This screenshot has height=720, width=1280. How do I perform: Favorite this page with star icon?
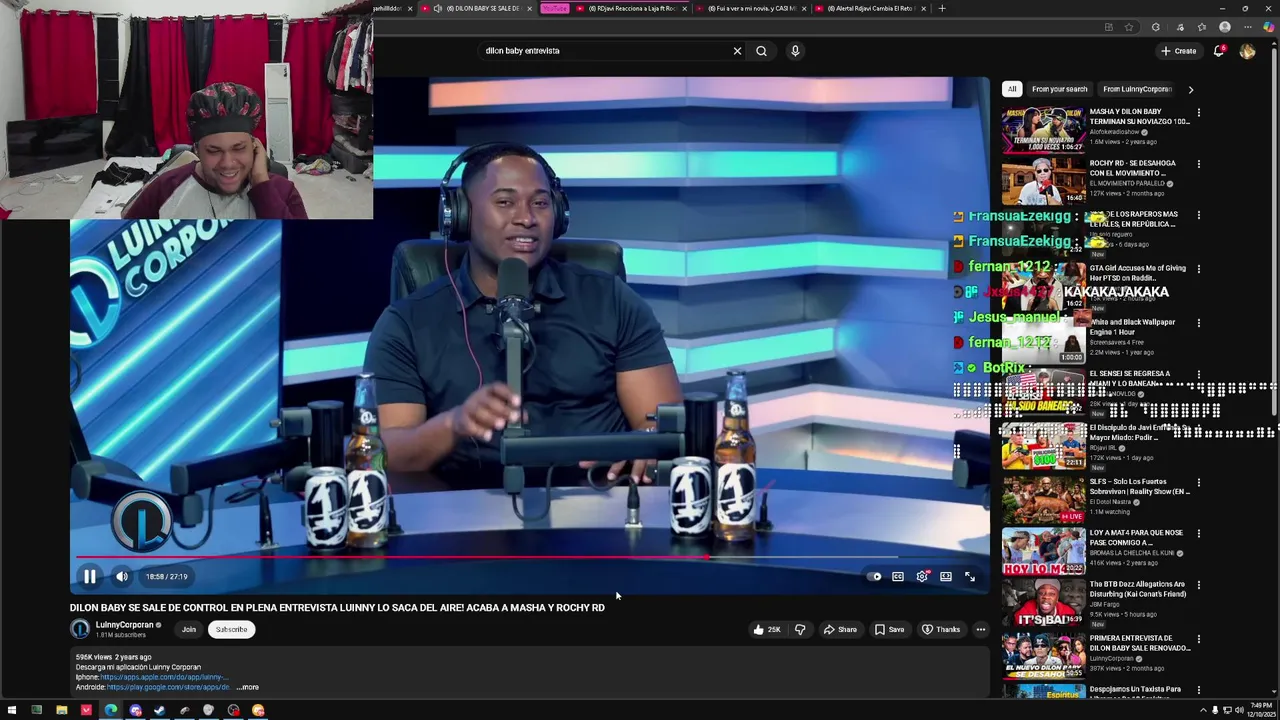click(x=1129, y=27)
